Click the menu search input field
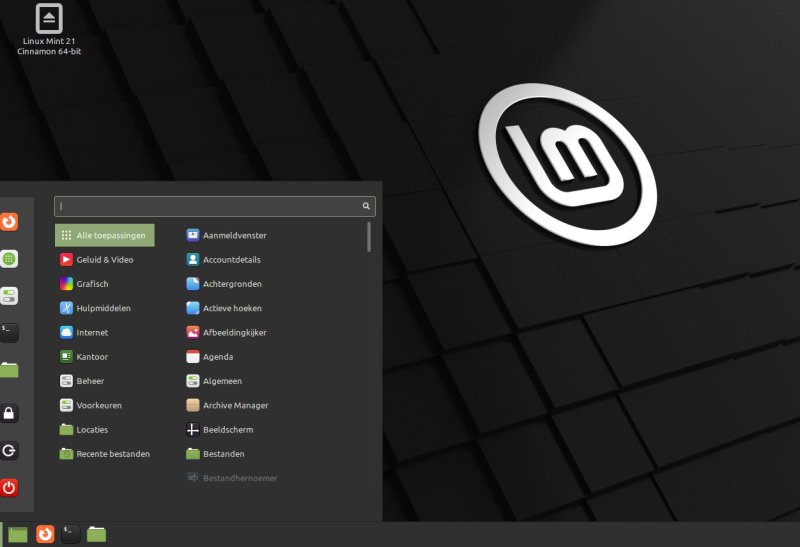Viewport: 800px width, 547px height. (208, 206)
